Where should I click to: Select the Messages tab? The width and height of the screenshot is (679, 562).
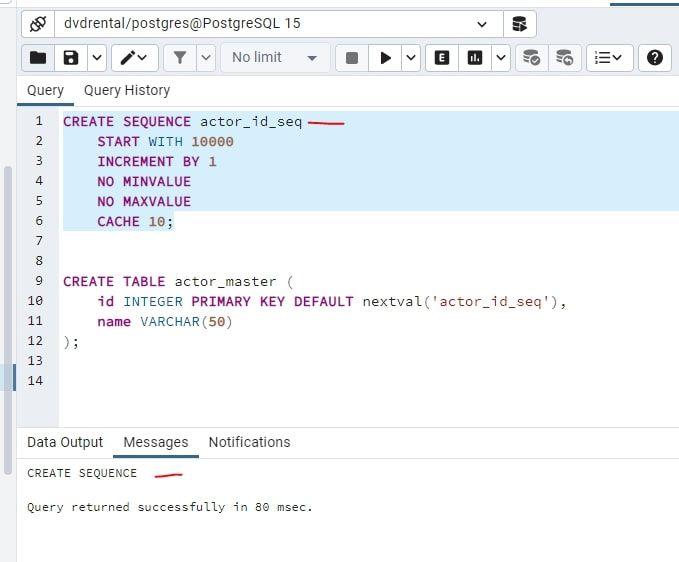156,442
